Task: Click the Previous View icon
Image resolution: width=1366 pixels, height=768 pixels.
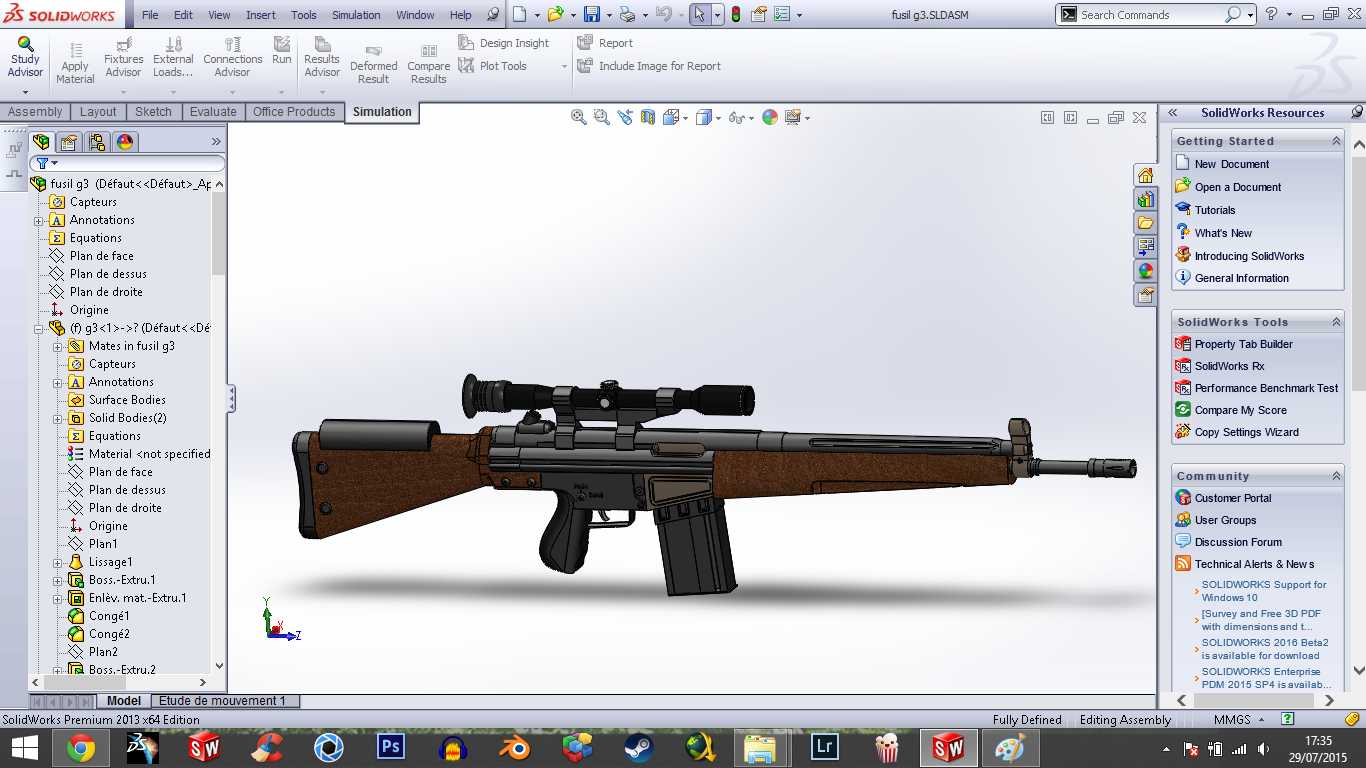Action: click(x=625, y=117)
